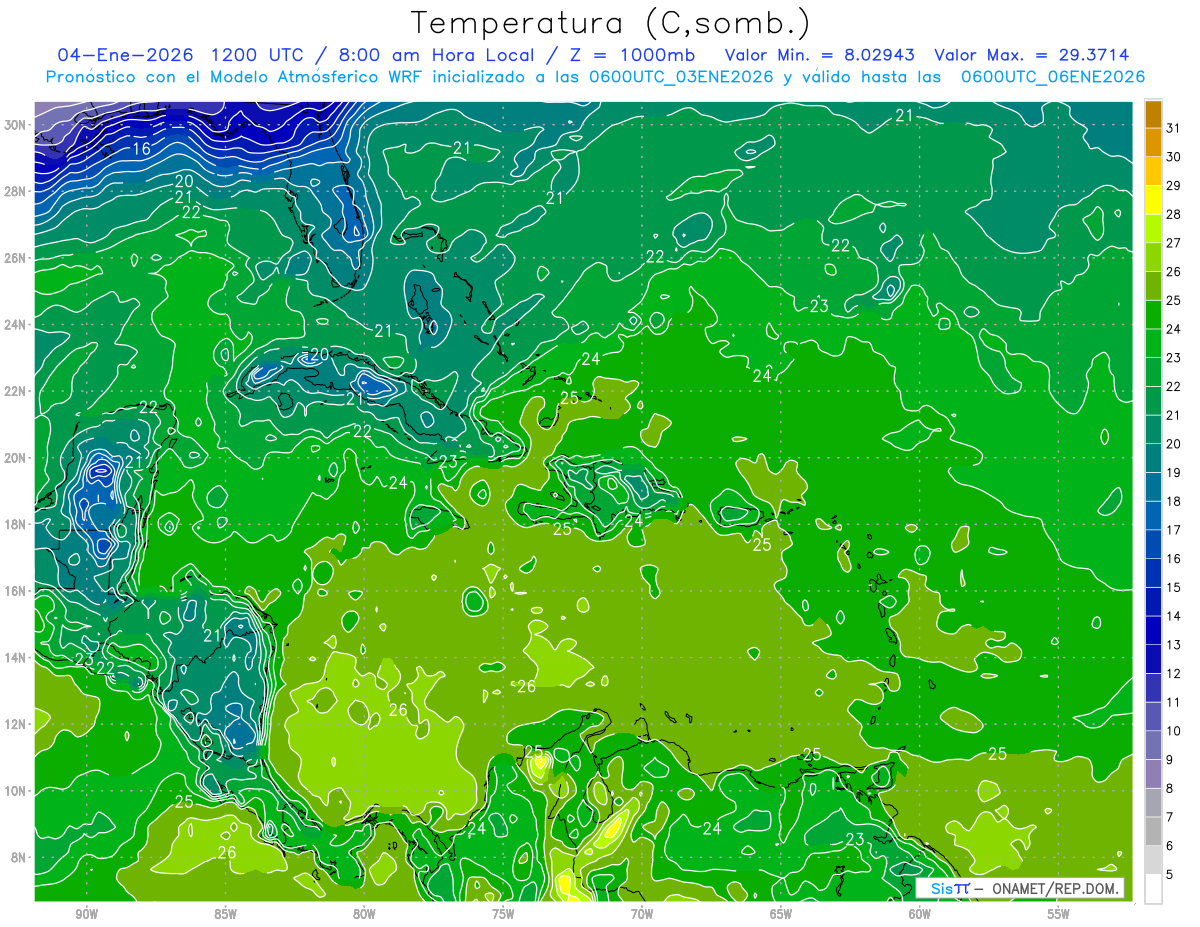Click the 8N latitude axis label
Screen dimensions: 1200x927
point(20,858)
